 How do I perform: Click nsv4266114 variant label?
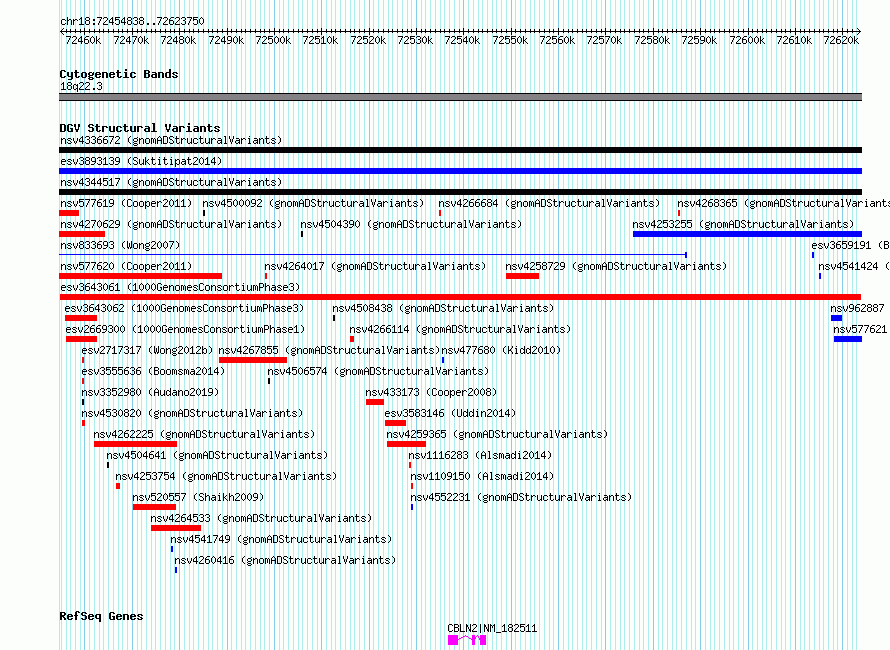460,329
